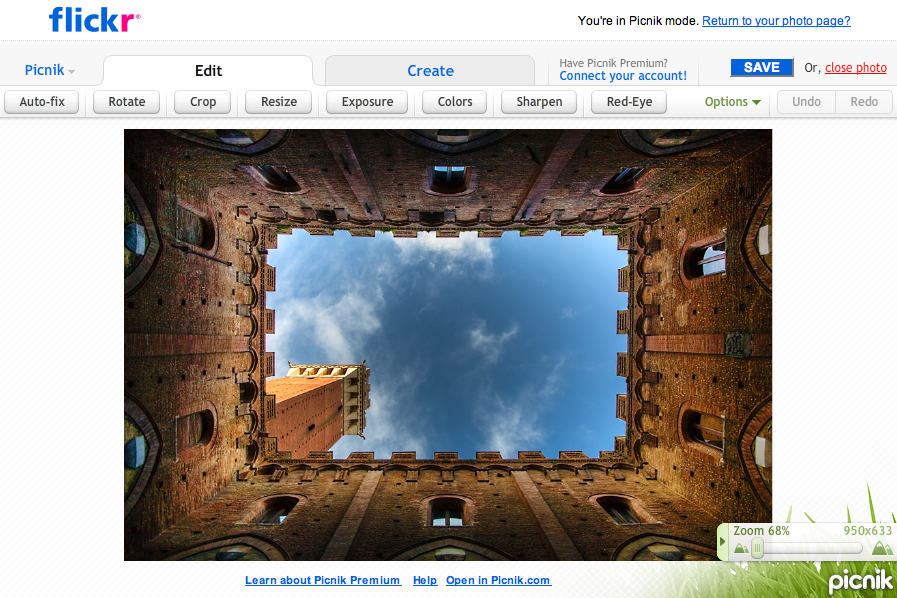Screen dimensions: 897x598
Task: Open the Rotate tool
Action: coord(126,101)
